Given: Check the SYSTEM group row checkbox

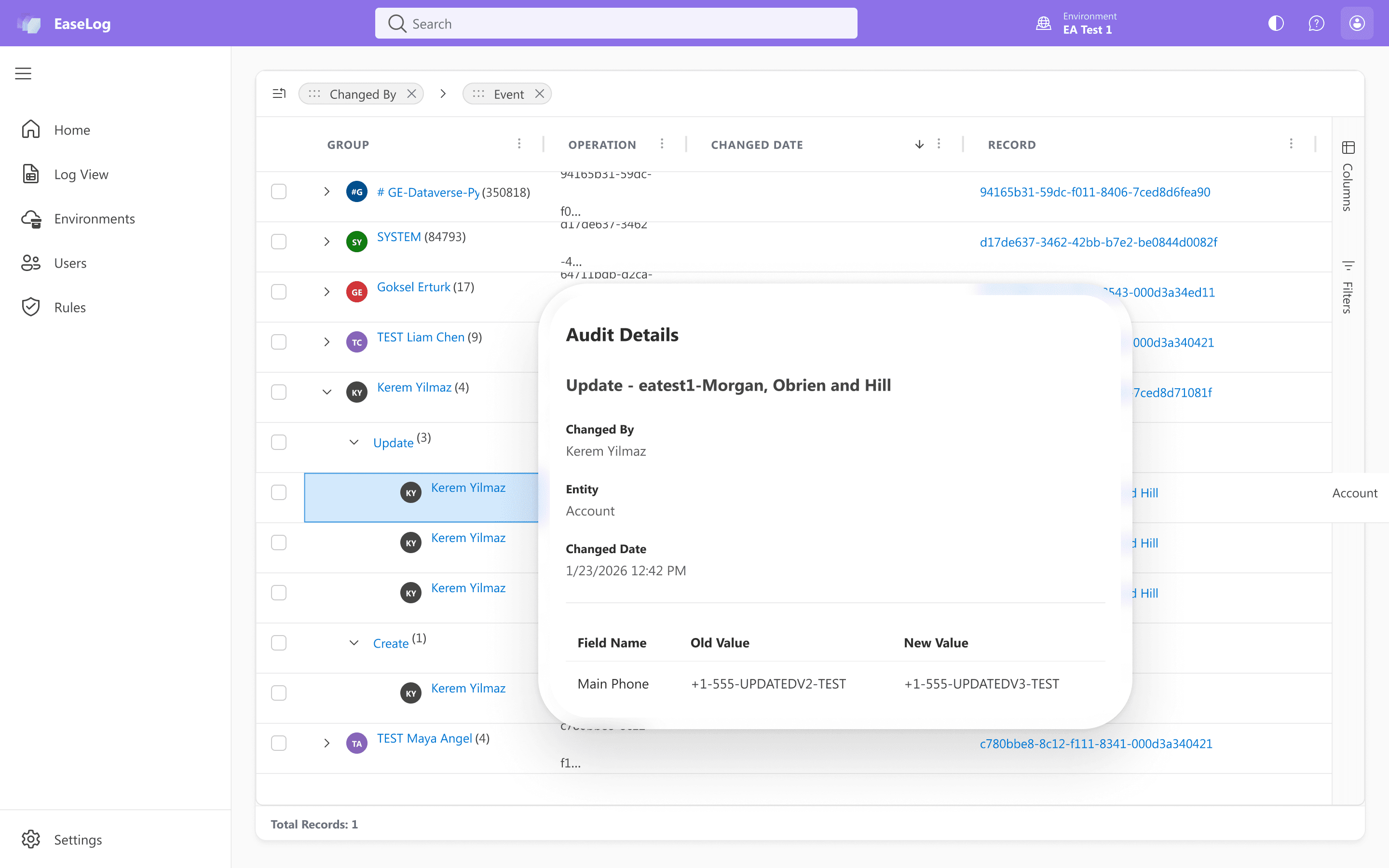Looking at the screenshot, I should click(x=279, y=242).
